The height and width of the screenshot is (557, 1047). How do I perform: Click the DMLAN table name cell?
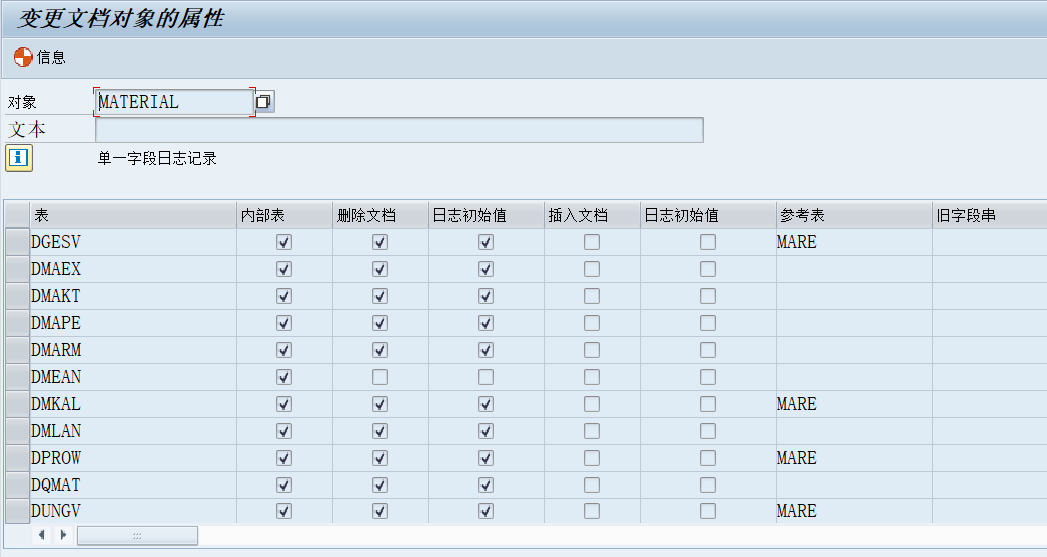click(133, 431)
